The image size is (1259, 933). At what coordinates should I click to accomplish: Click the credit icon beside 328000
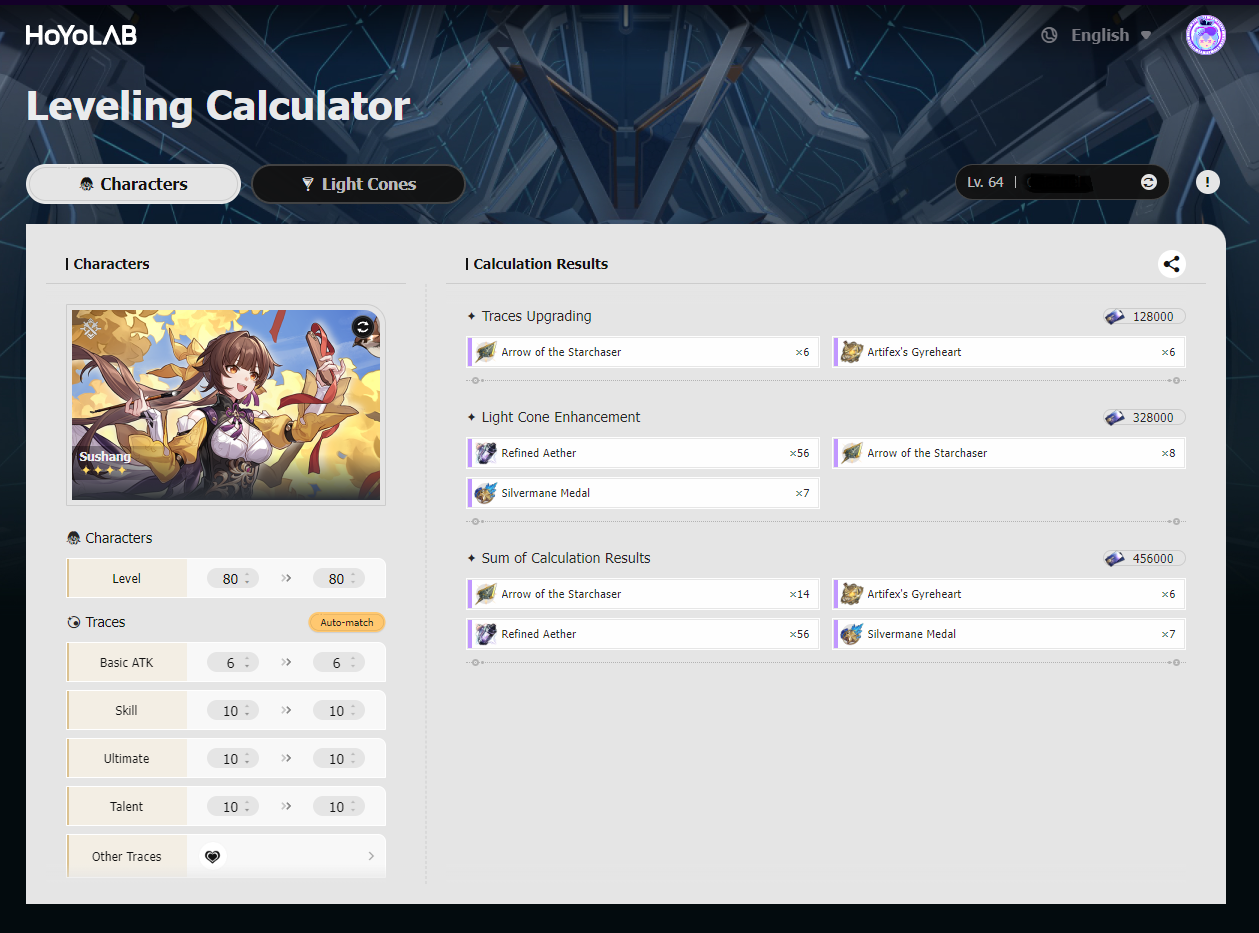[x=1114, y=417]
